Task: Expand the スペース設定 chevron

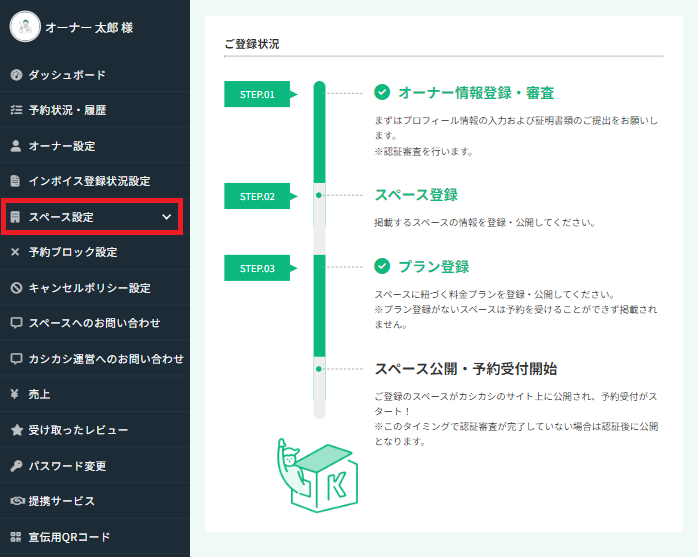Action: coord(166,217)
